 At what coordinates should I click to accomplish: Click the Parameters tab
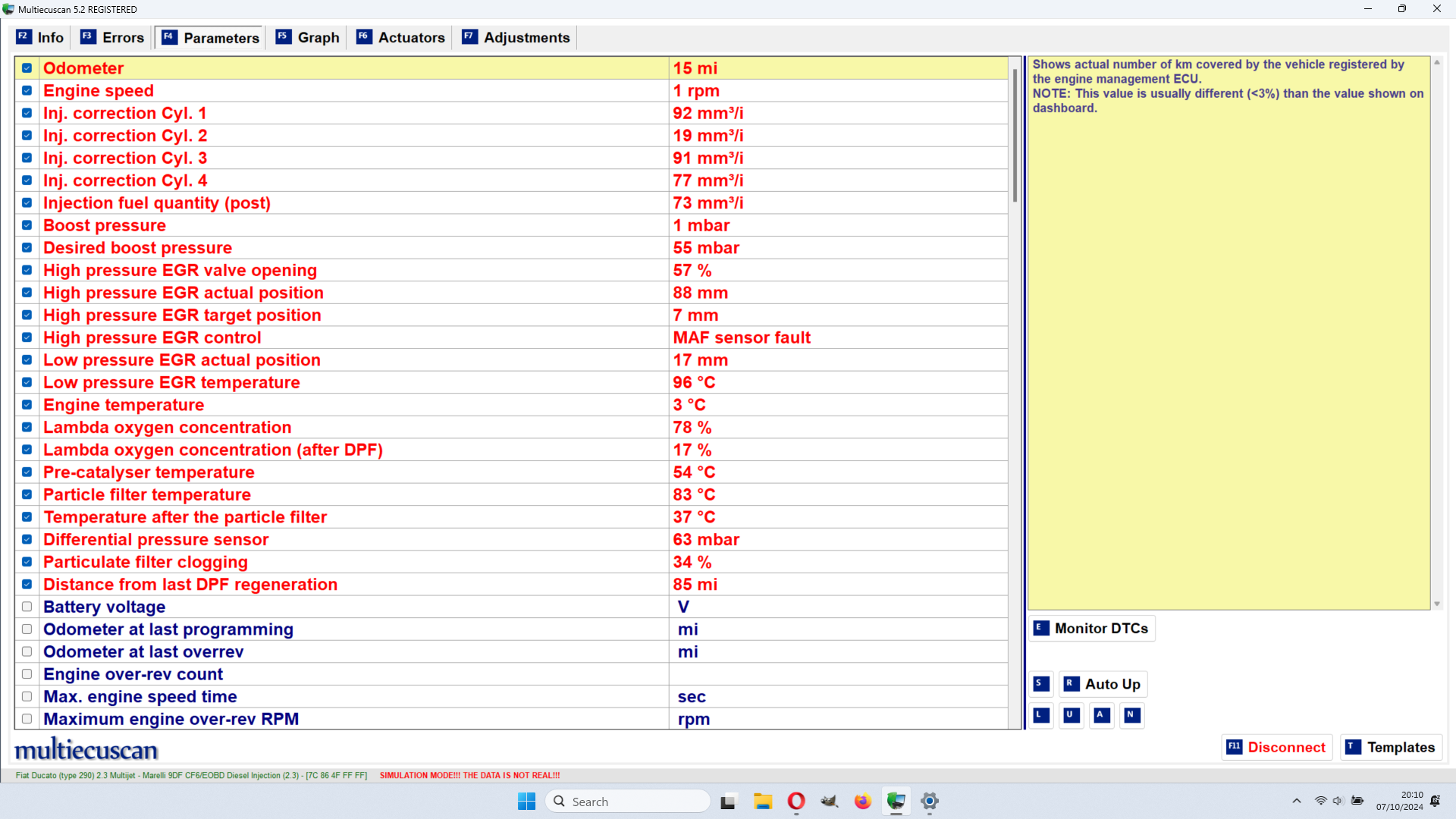210,37
